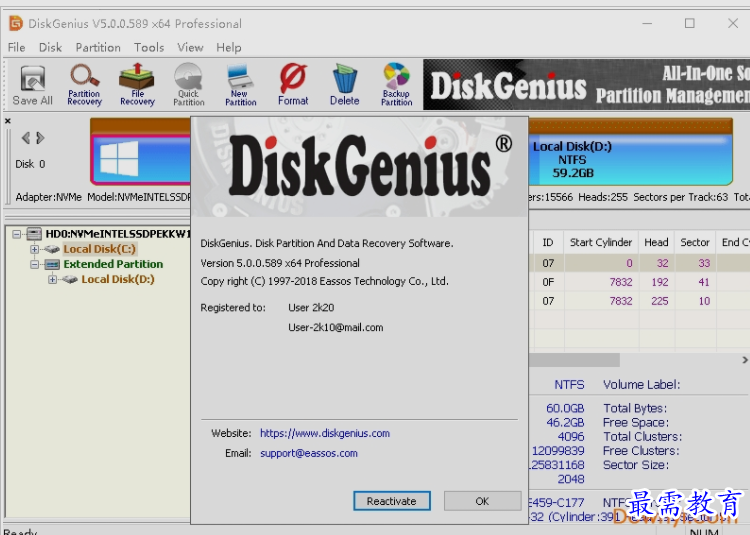
Task: Click the Version 5.0.0.589 text line
Action: point(280,263)
